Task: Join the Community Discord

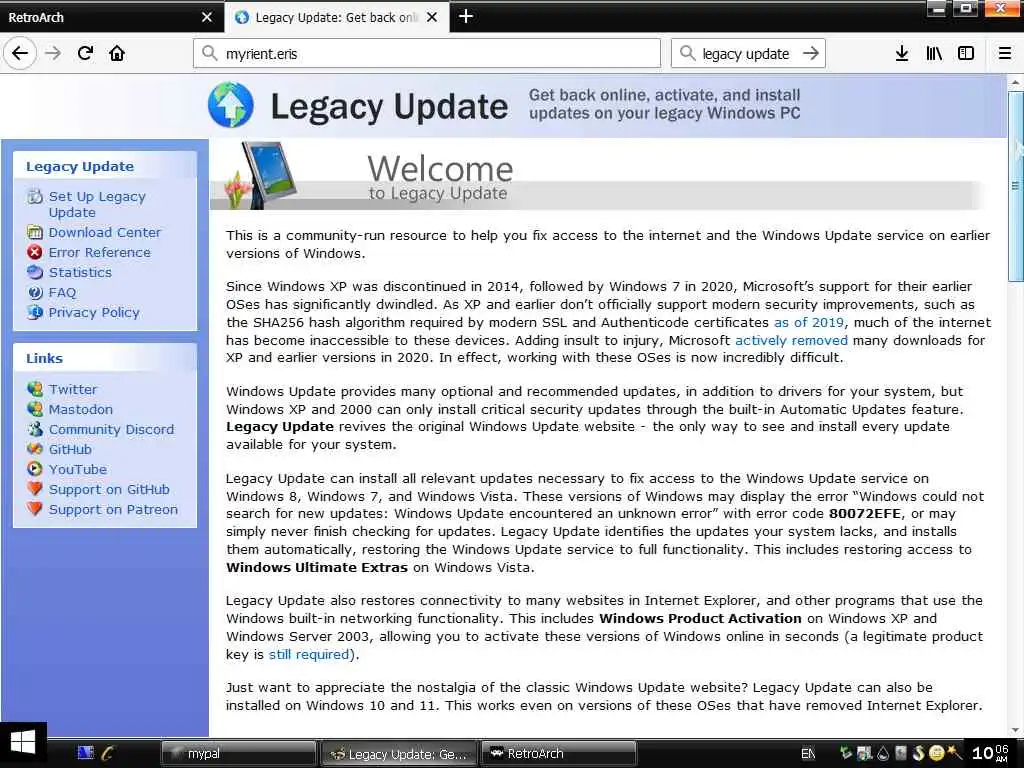Action: pos(111,429)
